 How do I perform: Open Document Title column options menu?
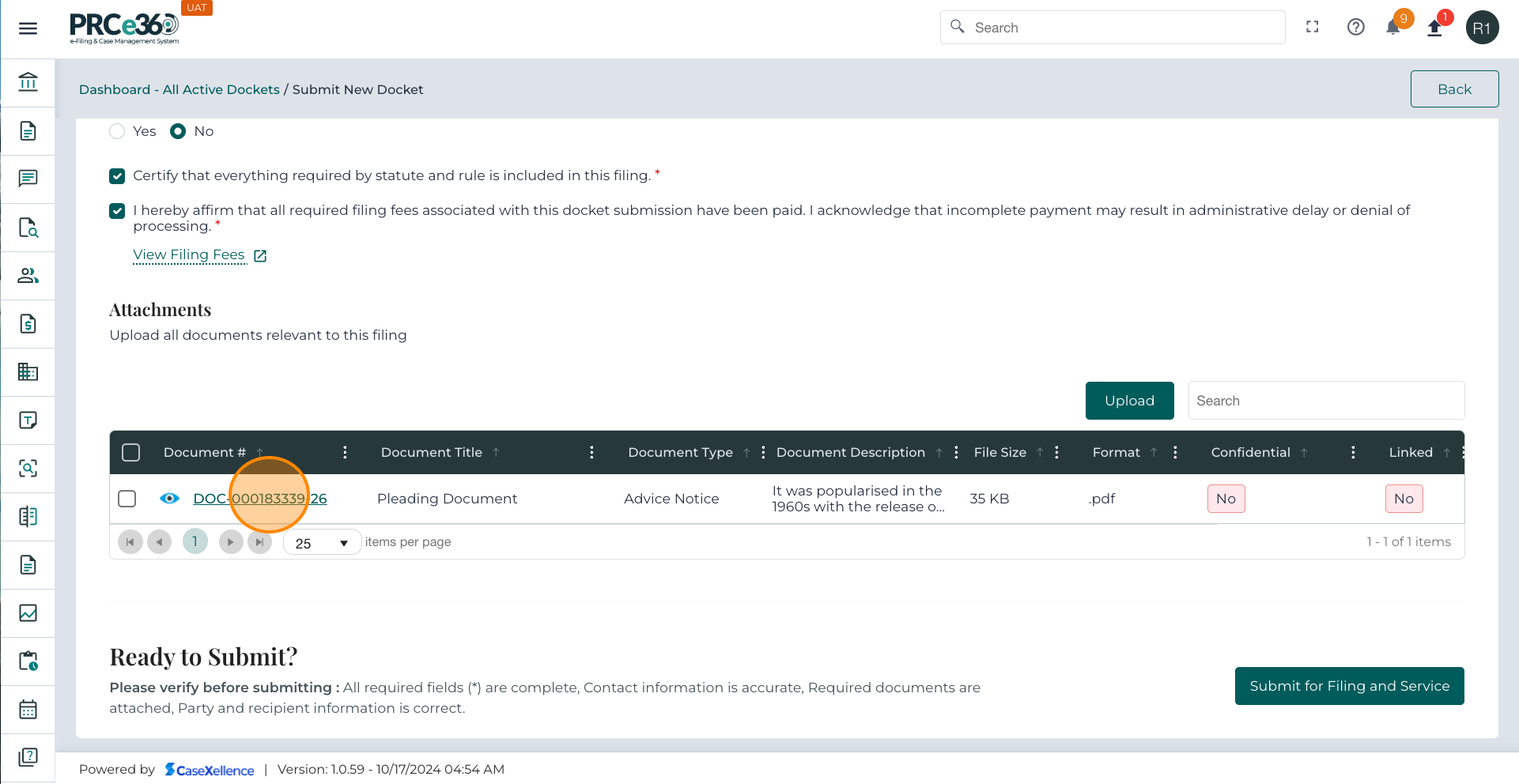[591, 452]
